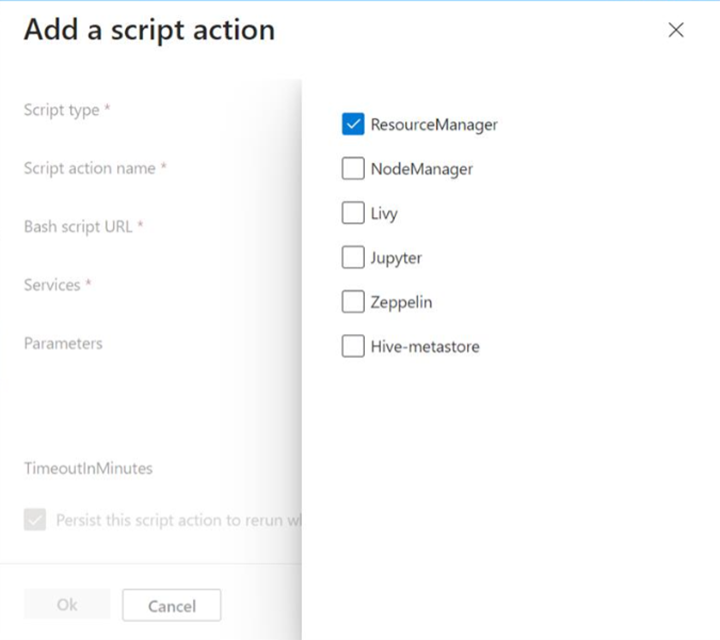
Task: Tick the Livy service checkbox
Action: coord(353,213)
